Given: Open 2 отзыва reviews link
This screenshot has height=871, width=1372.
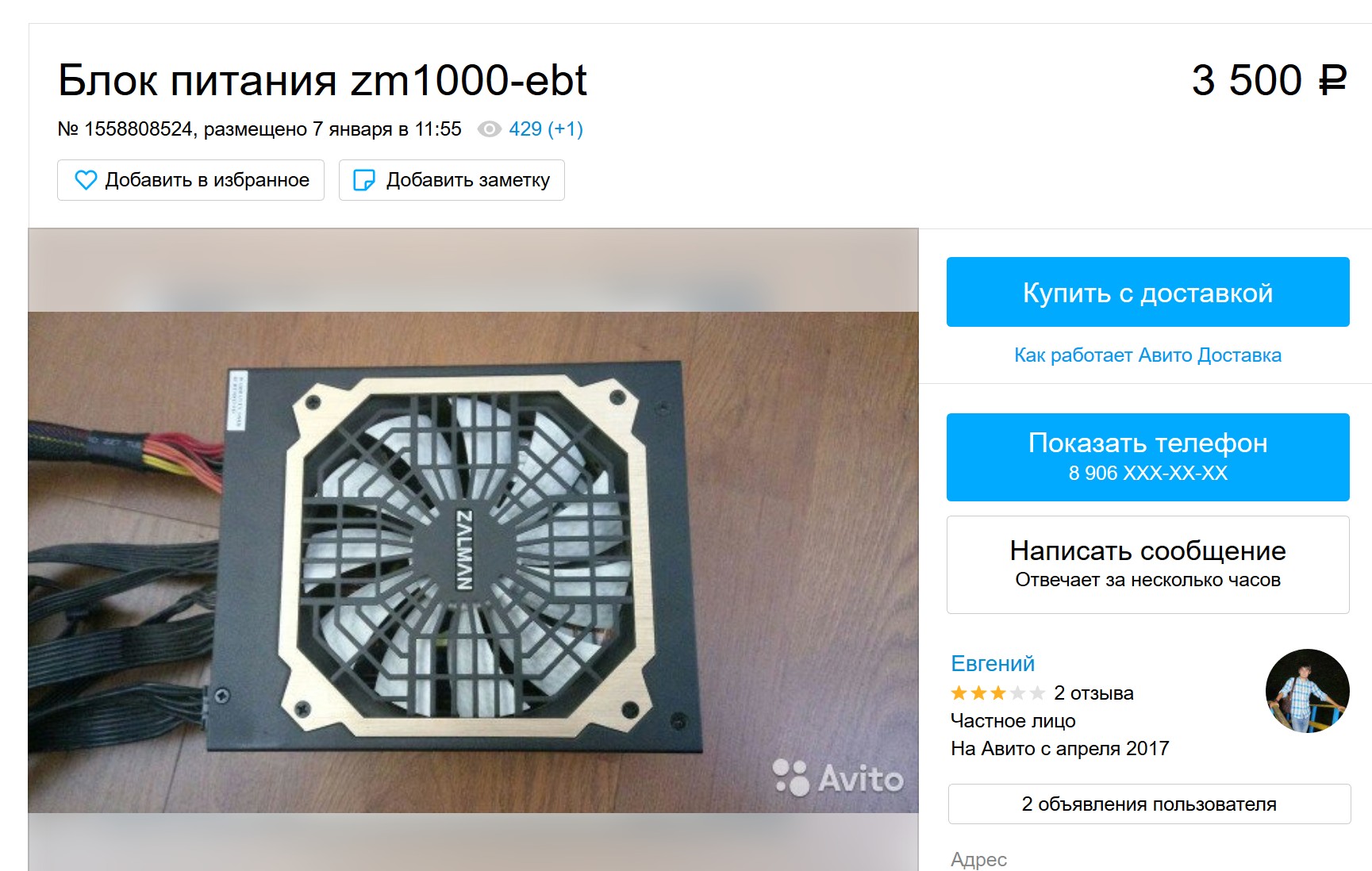Looking at the screenshot, I should click(x=1093, y=693).
